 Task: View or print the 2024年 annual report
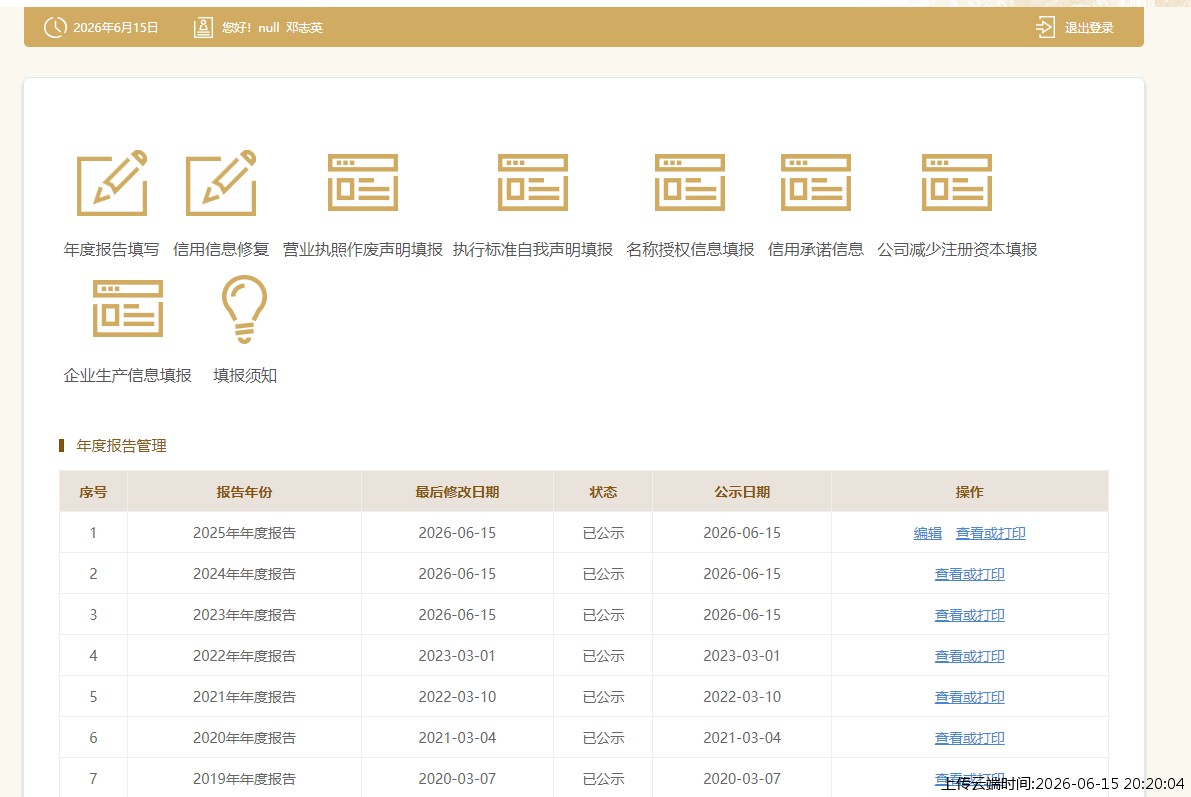(969, 574)
